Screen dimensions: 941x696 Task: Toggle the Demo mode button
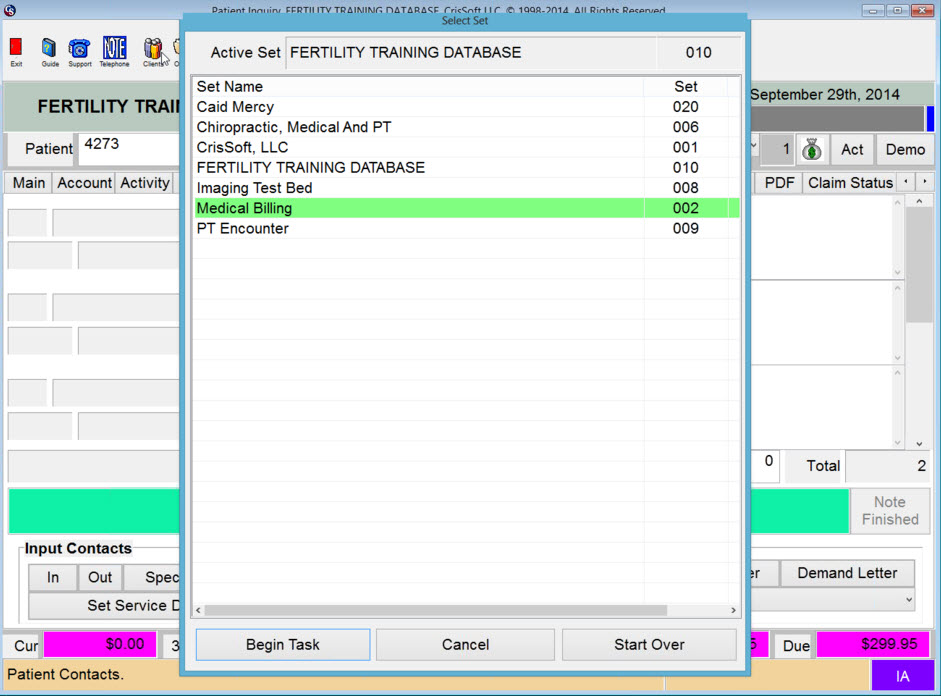(x=905, y=150)
